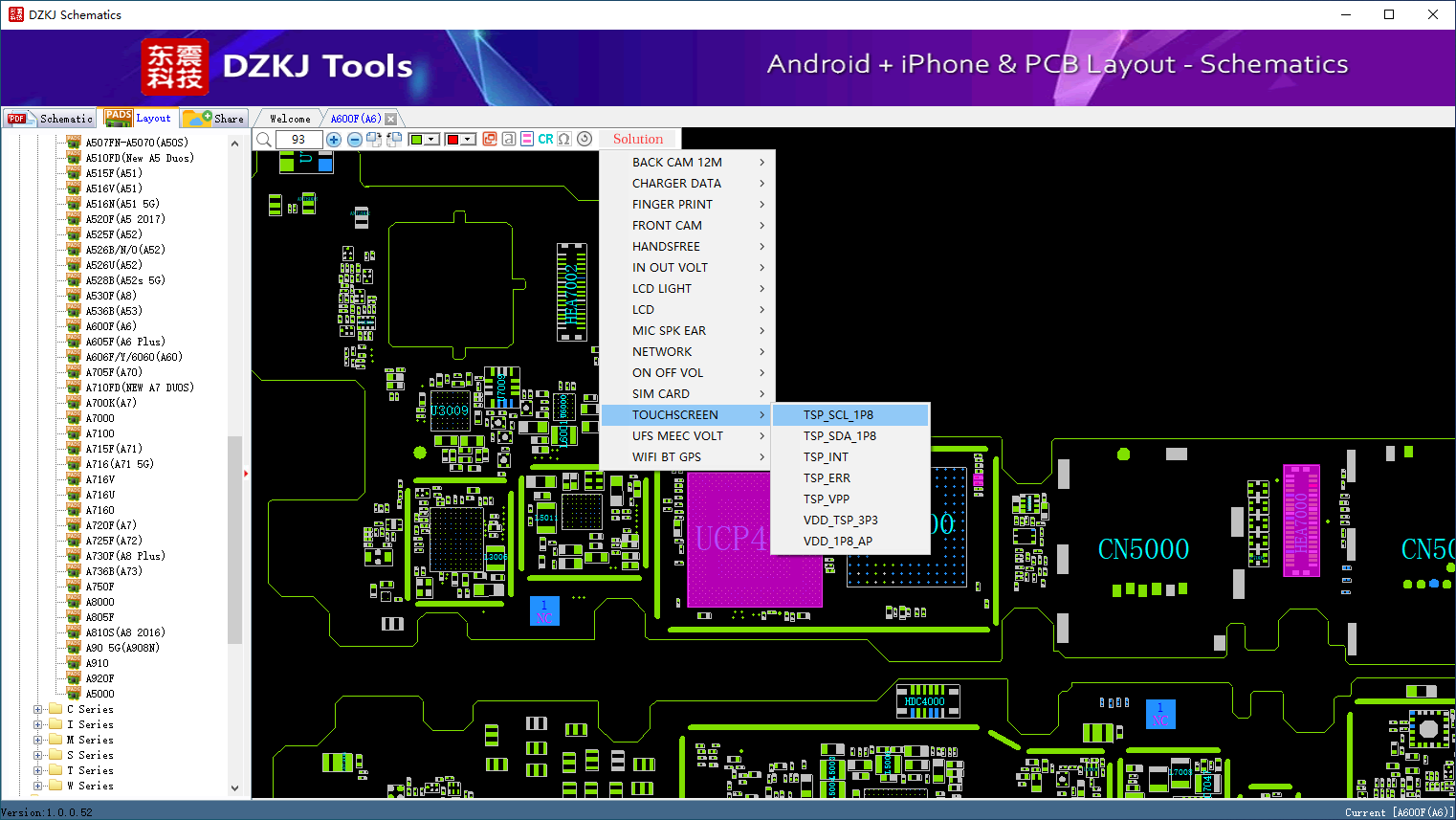Click the tree scrollbar down arrow
The image size is (1456, 820).
pyautogui.click(x=234, y=788)
